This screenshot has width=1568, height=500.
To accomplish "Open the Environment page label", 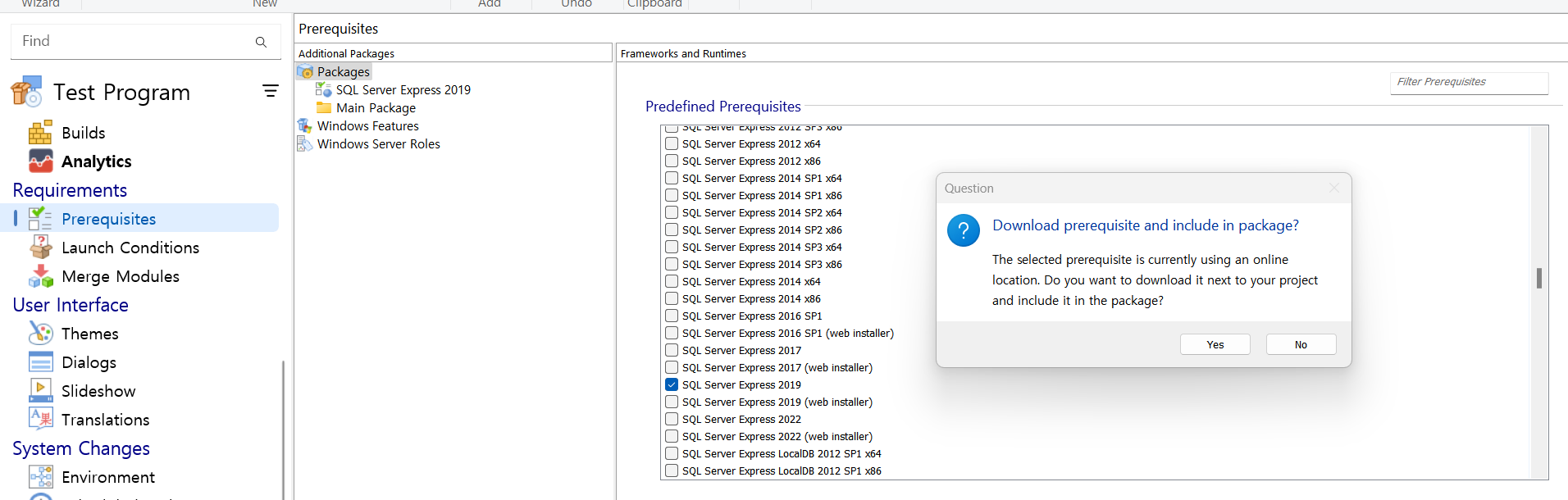I will pyautogui.click(x=108, y=477).
